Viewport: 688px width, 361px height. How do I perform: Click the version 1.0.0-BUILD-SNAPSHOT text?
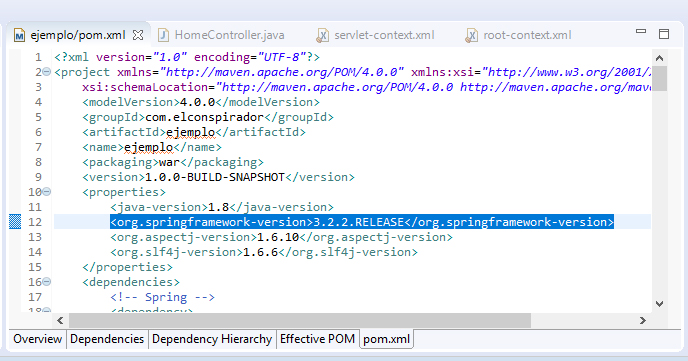coord(215,177)
